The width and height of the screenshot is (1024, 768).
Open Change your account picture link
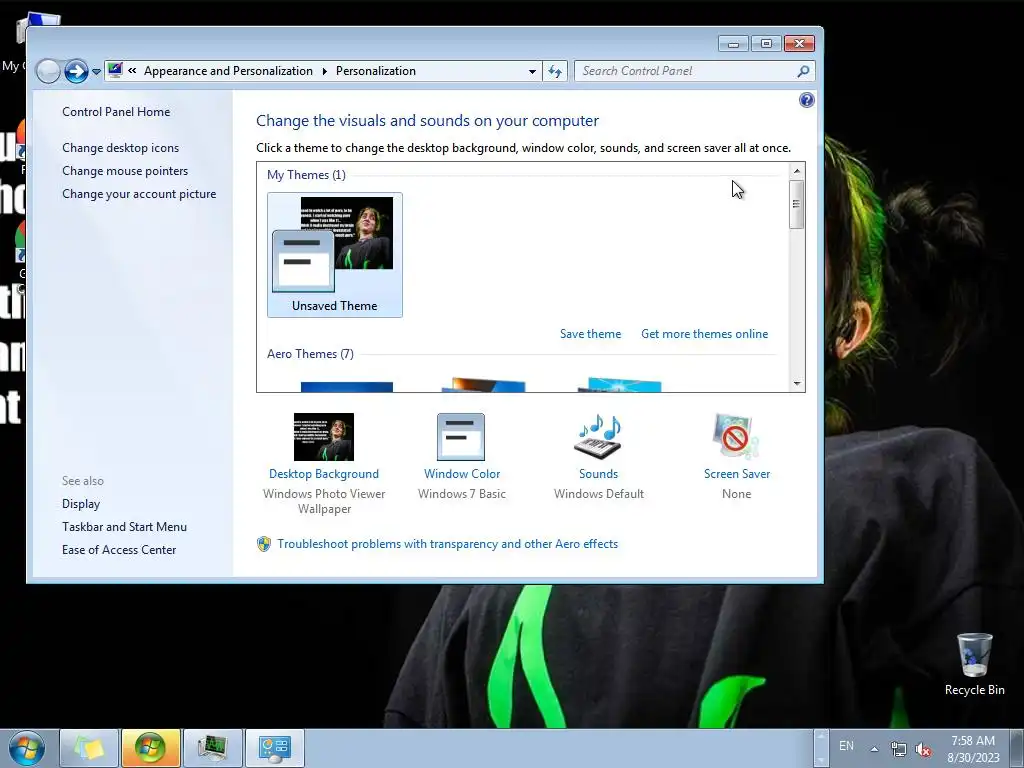point(139,193)
